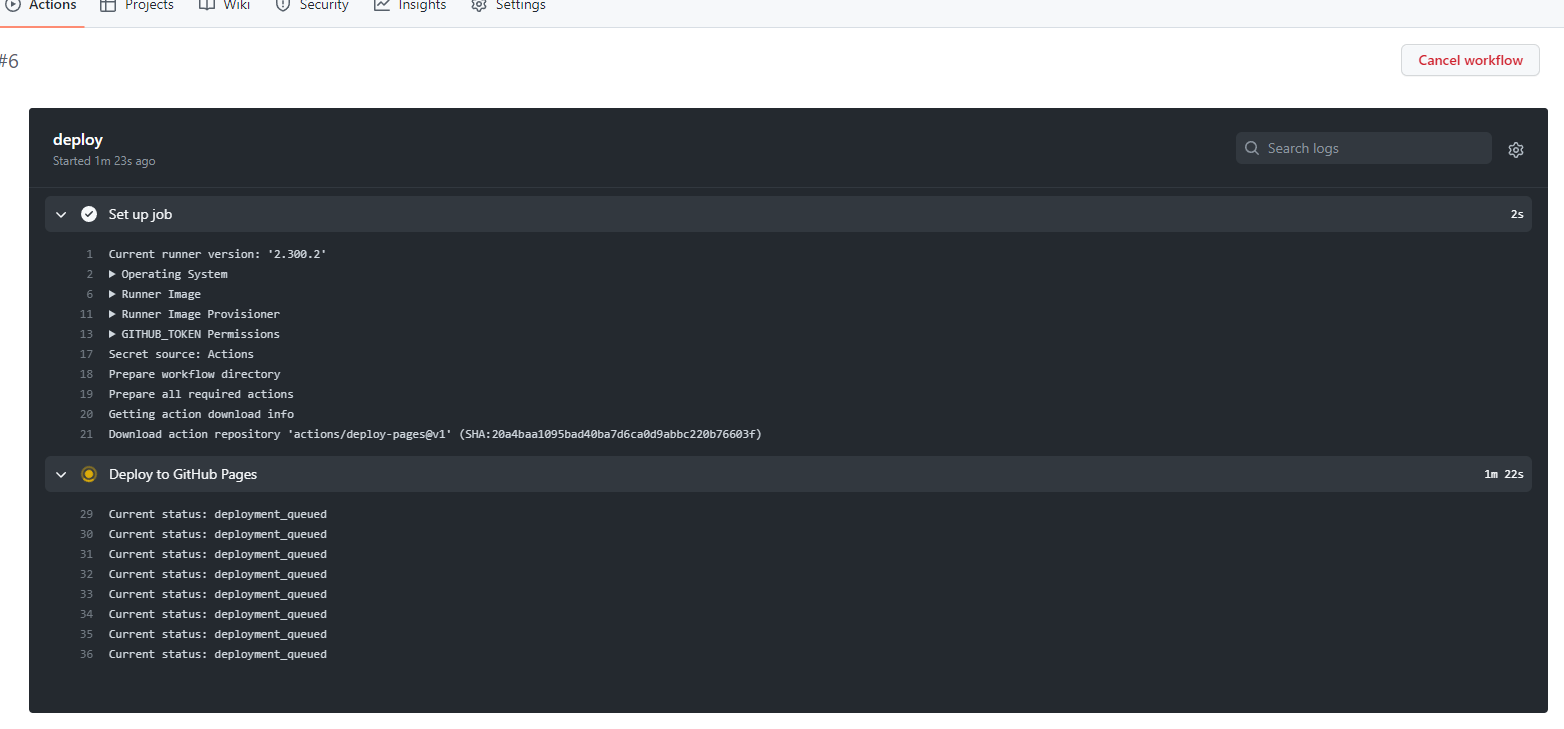Image resolution: width=1564 pixels, height=729 pixels.
Task: Click the 'Prepare workflow directory' log line
Action: 194,374
